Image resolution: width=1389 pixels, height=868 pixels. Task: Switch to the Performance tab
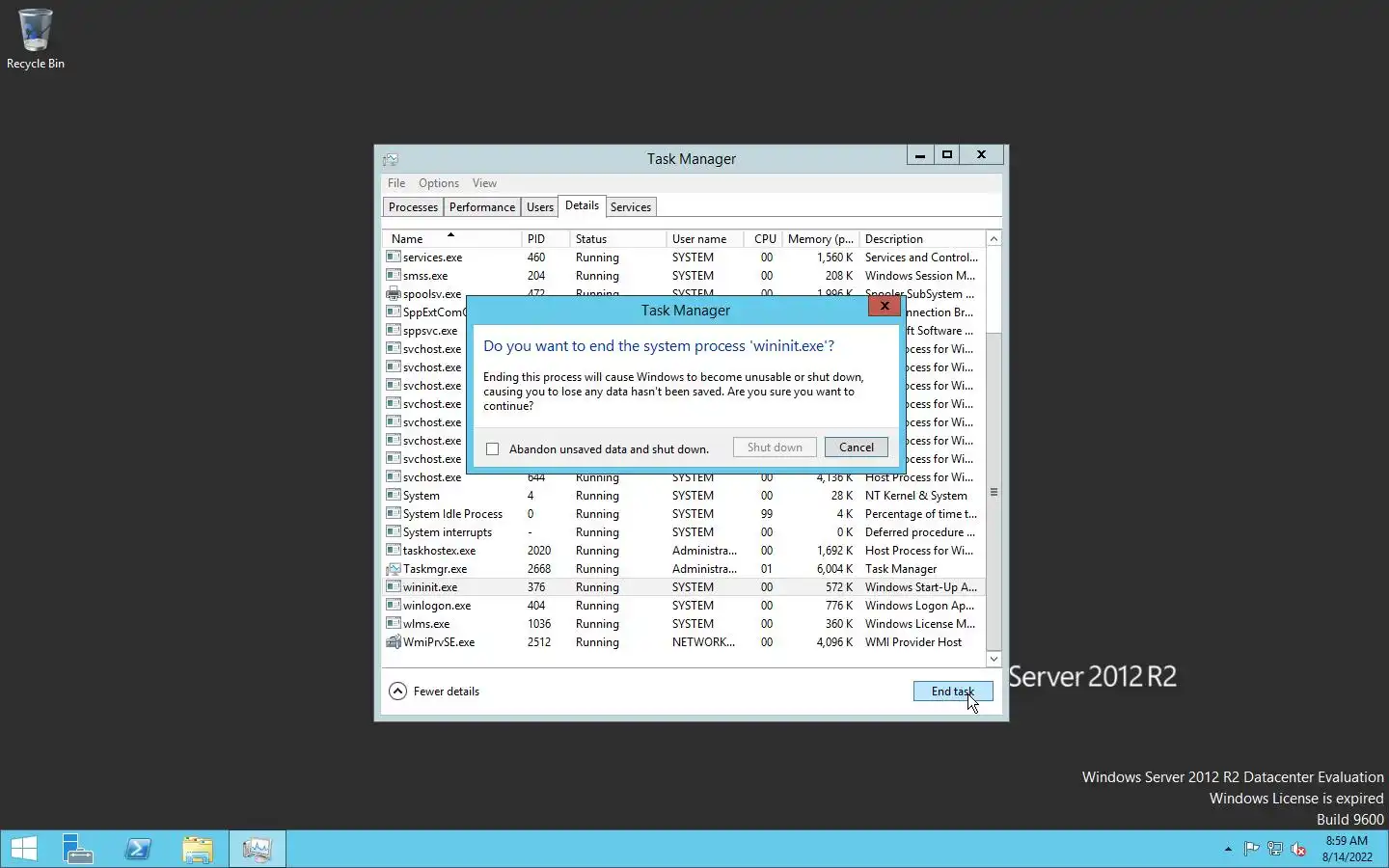(x=482, y=207)
